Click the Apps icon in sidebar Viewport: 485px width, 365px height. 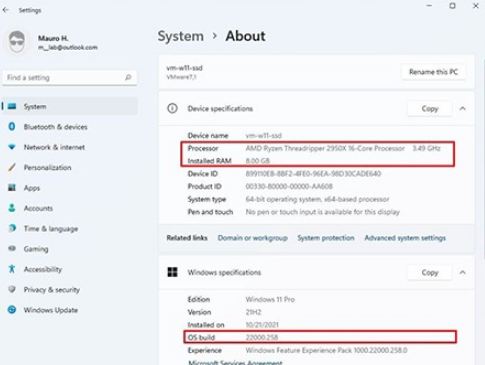click(x=12, y=188)
